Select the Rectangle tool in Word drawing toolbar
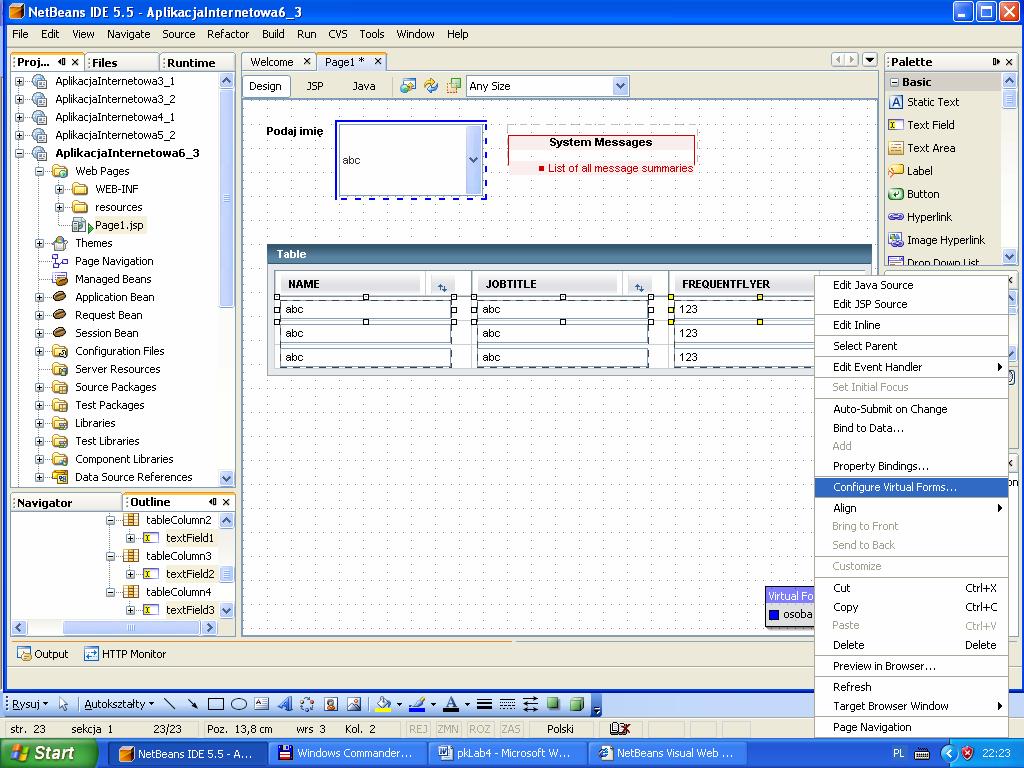 tap(216, 704)
